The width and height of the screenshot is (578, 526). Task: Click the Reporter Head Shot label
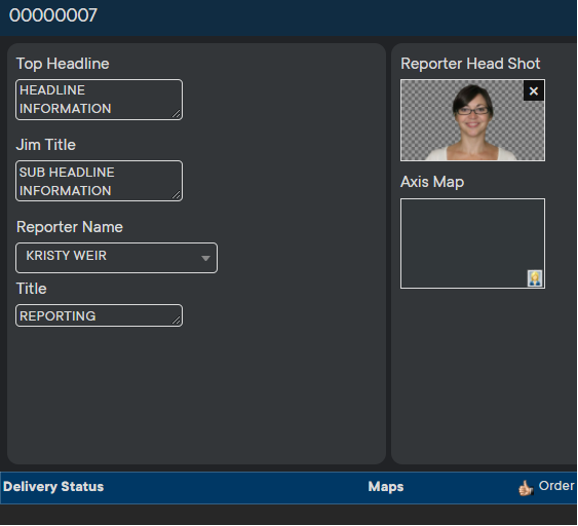click(x=470, y=64)
